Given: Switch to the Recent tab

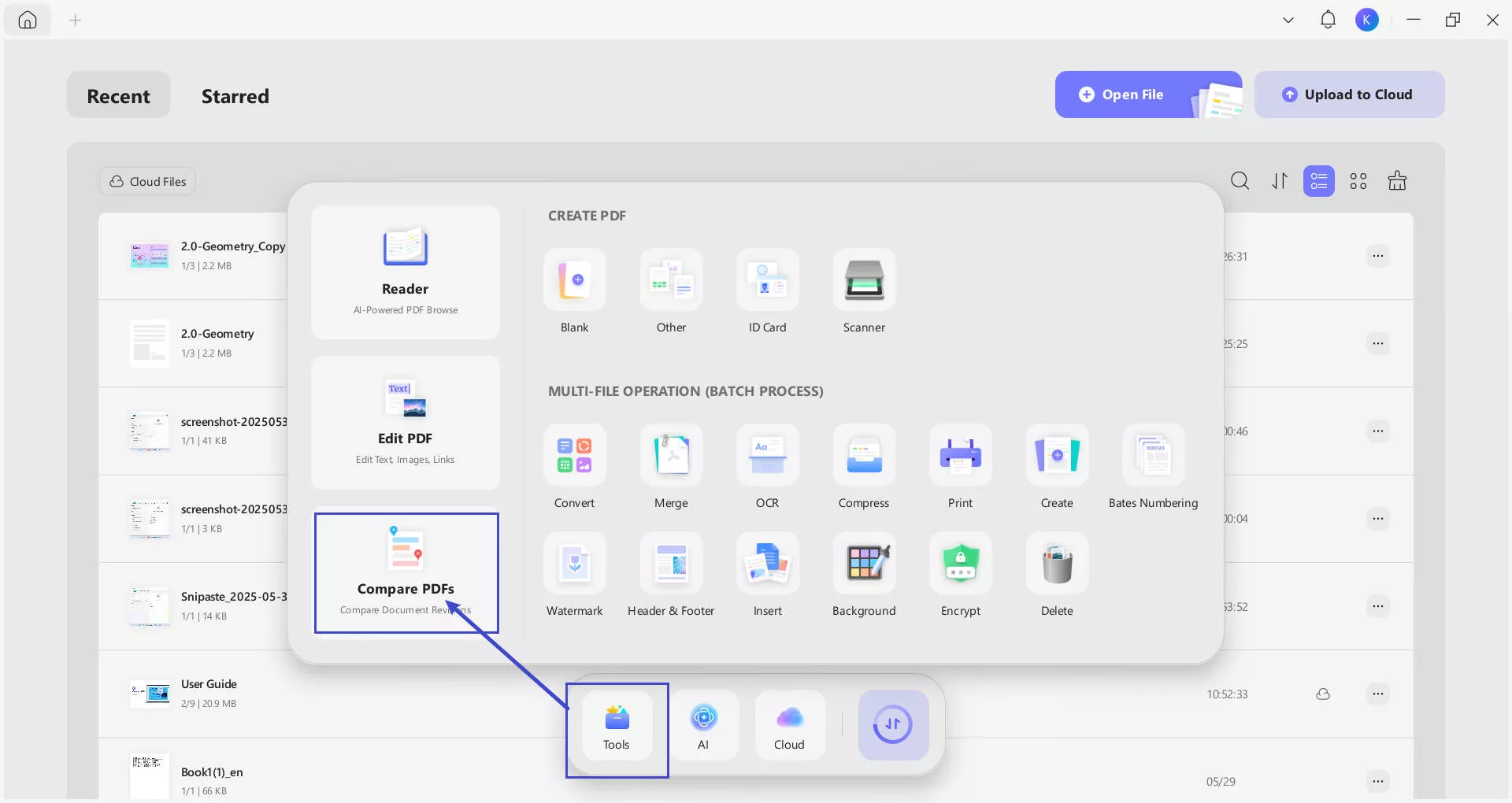Looking at the screenshot, I should point(118,95).
